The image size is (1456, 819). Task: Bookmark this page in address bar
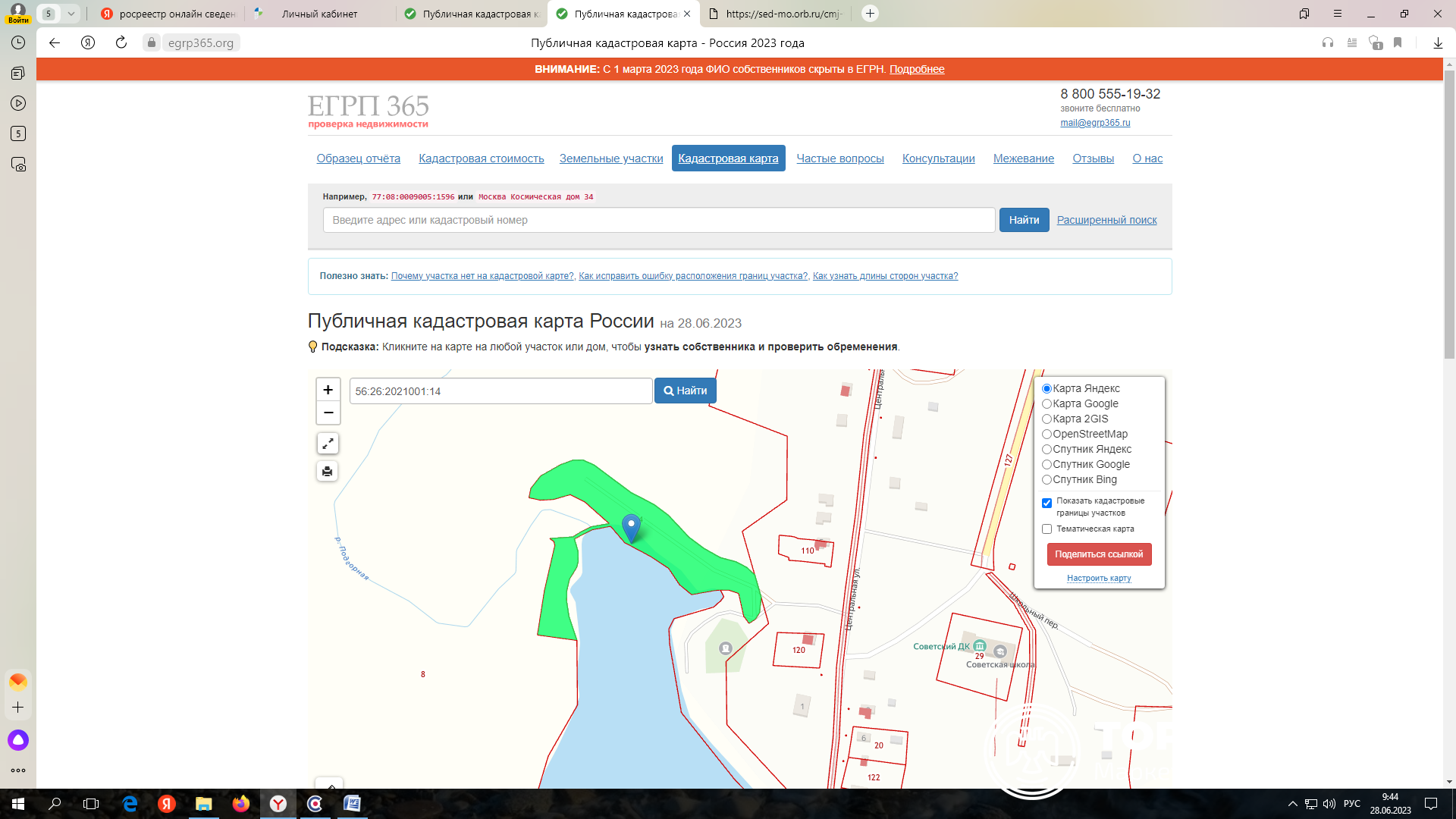coord(1398,42)
